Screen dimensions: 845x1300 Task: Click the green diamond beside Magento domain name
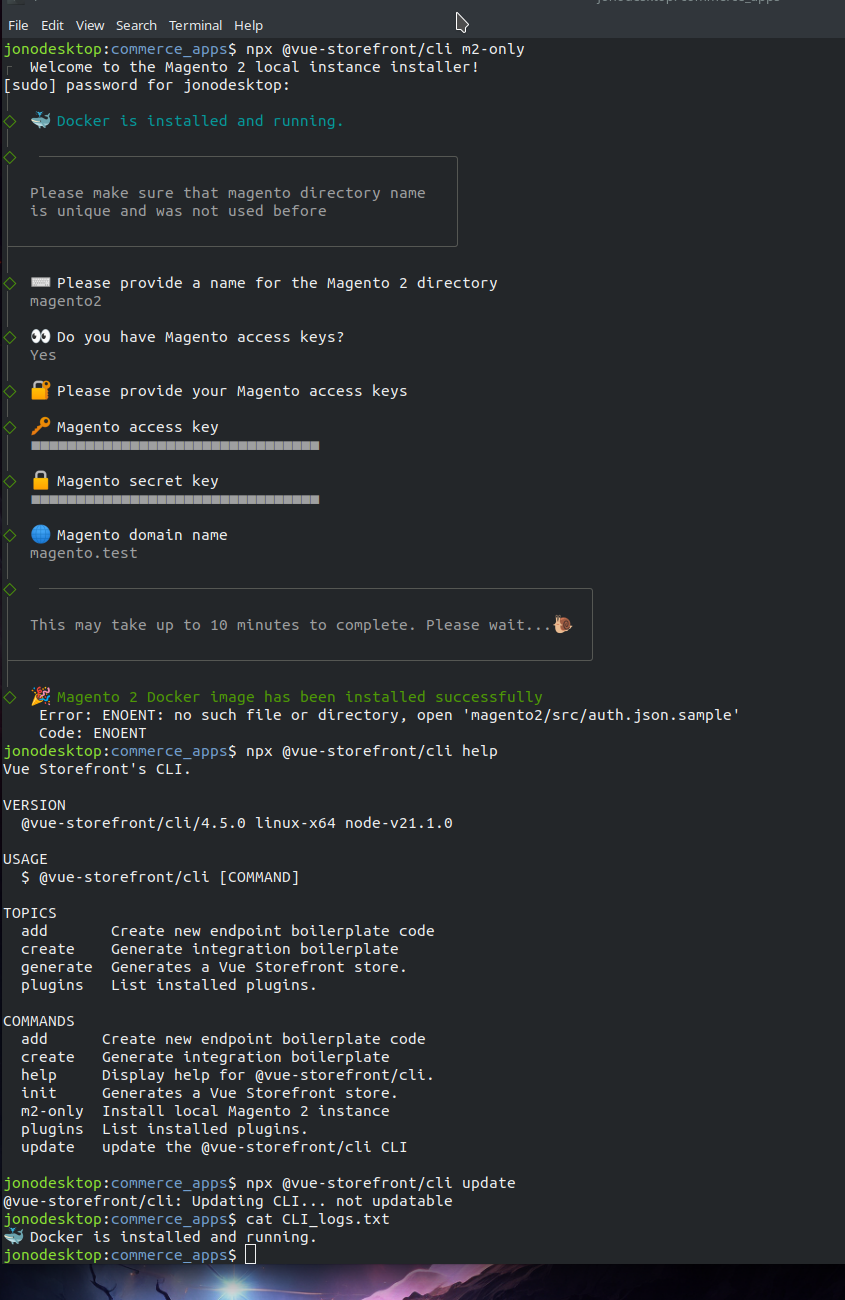click(x=10, y=535)
